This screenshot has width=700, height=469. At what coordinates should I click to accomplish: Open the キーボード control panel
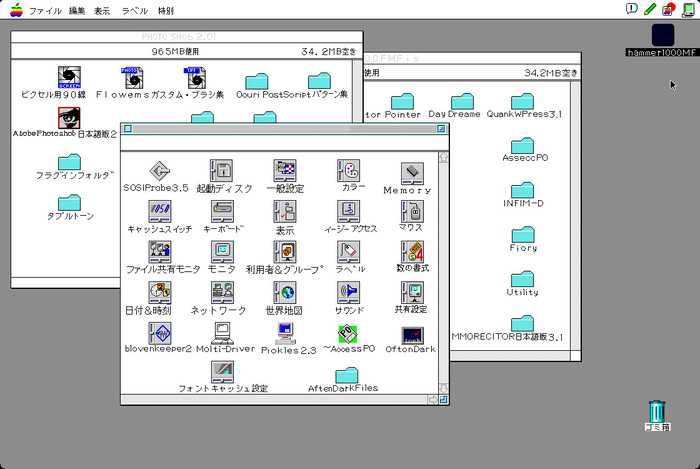221,211
